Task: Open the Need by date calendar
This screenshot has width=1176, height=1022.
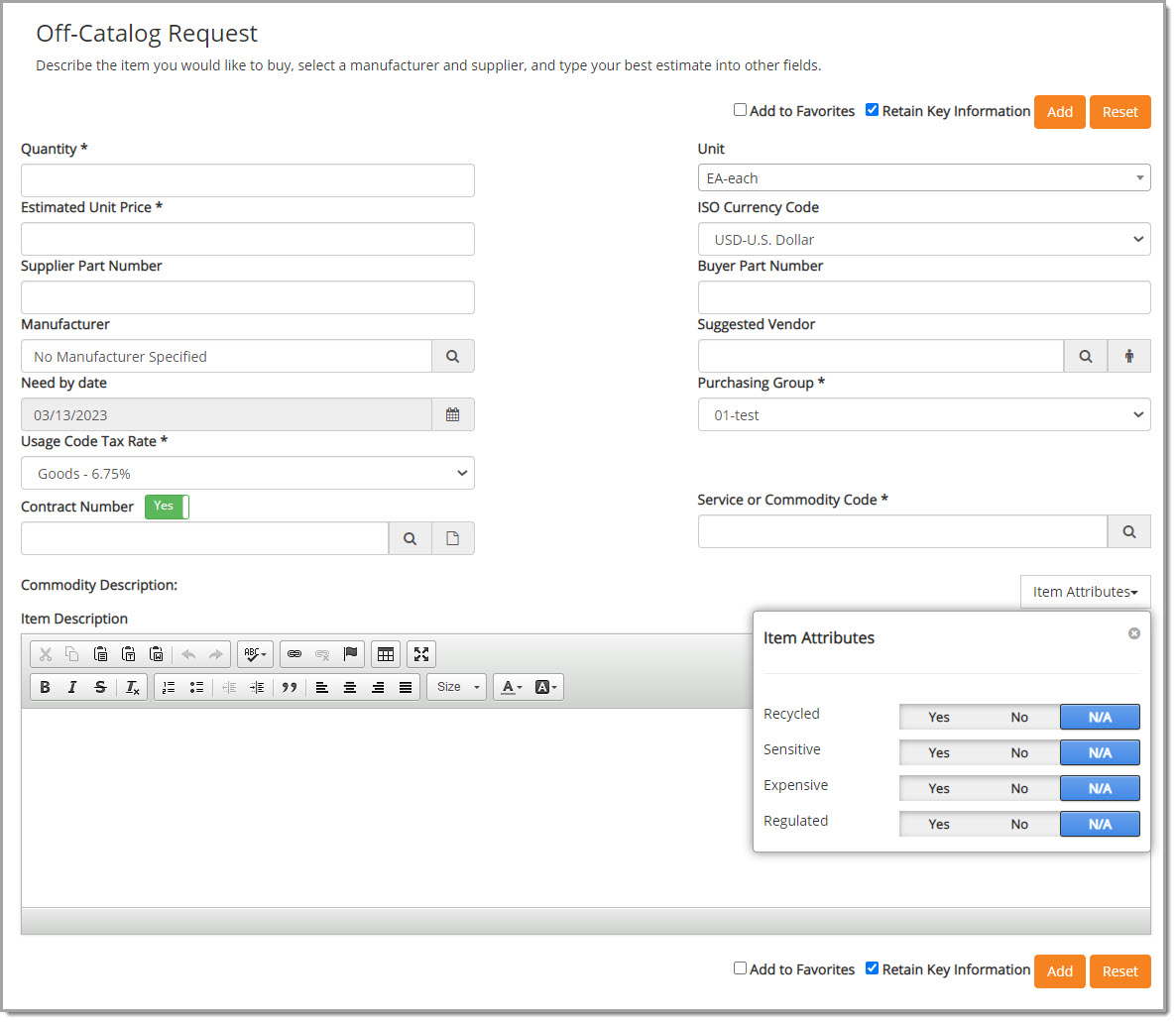Action: pos(452,415)
